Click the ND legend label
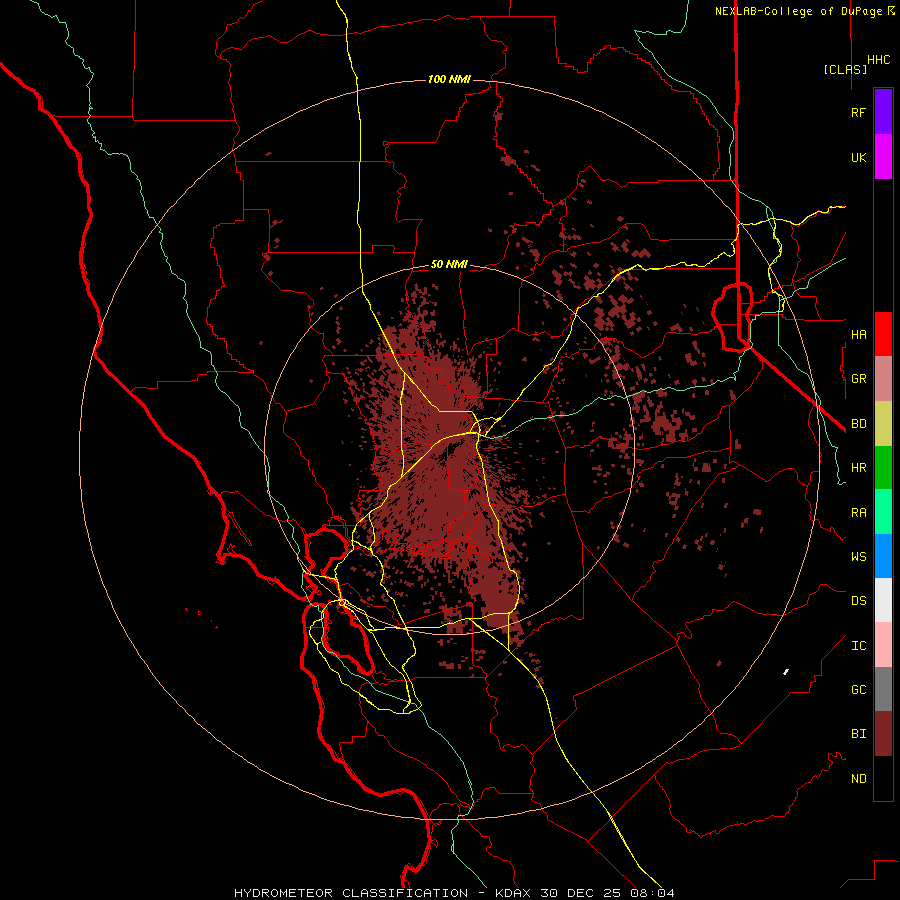Image resolution: width=900 pixels, height=900 pixels. (858, 779)
